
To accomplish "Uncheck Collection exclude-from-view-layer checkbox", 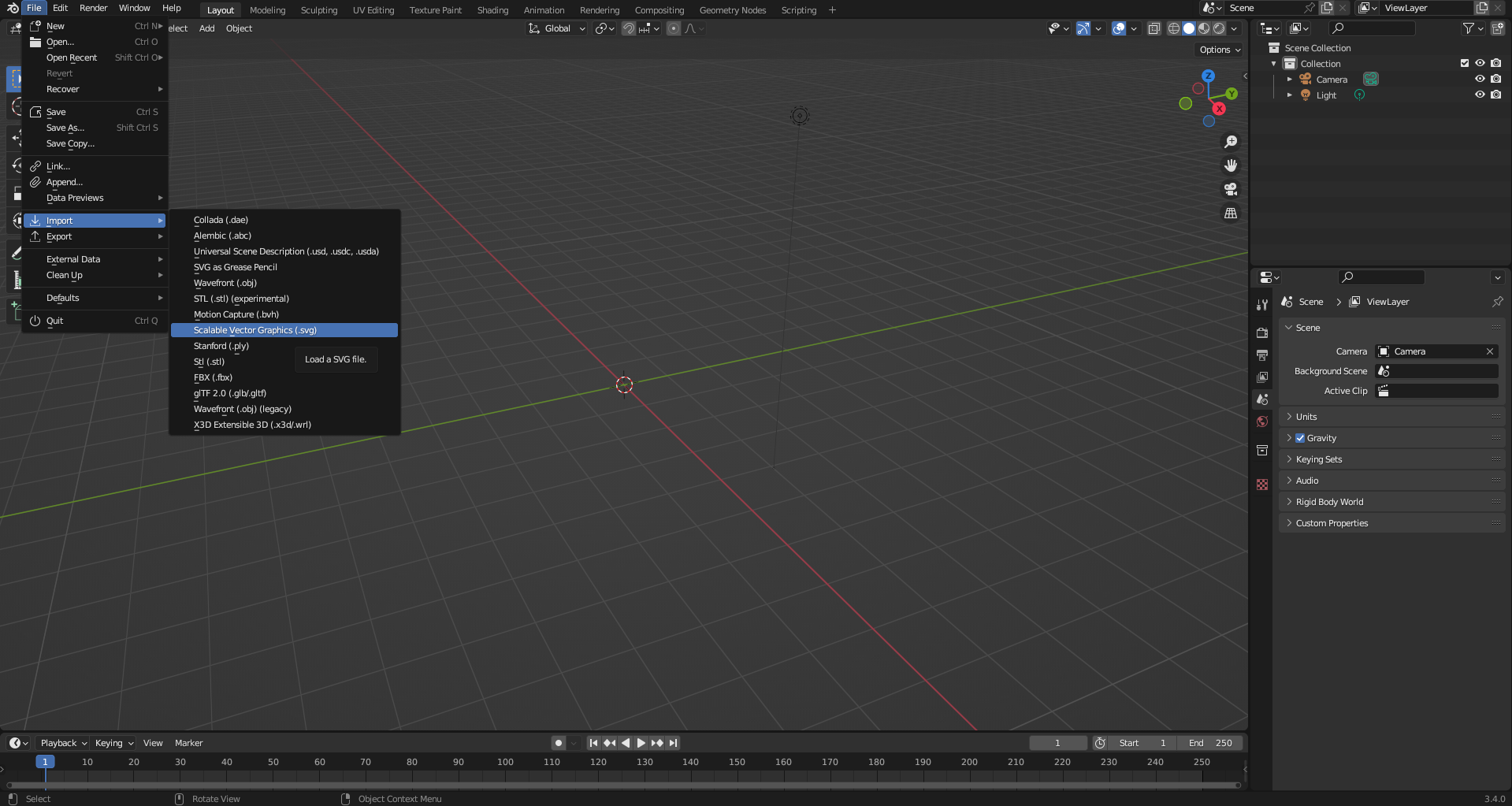I will tap(1465, 63).
